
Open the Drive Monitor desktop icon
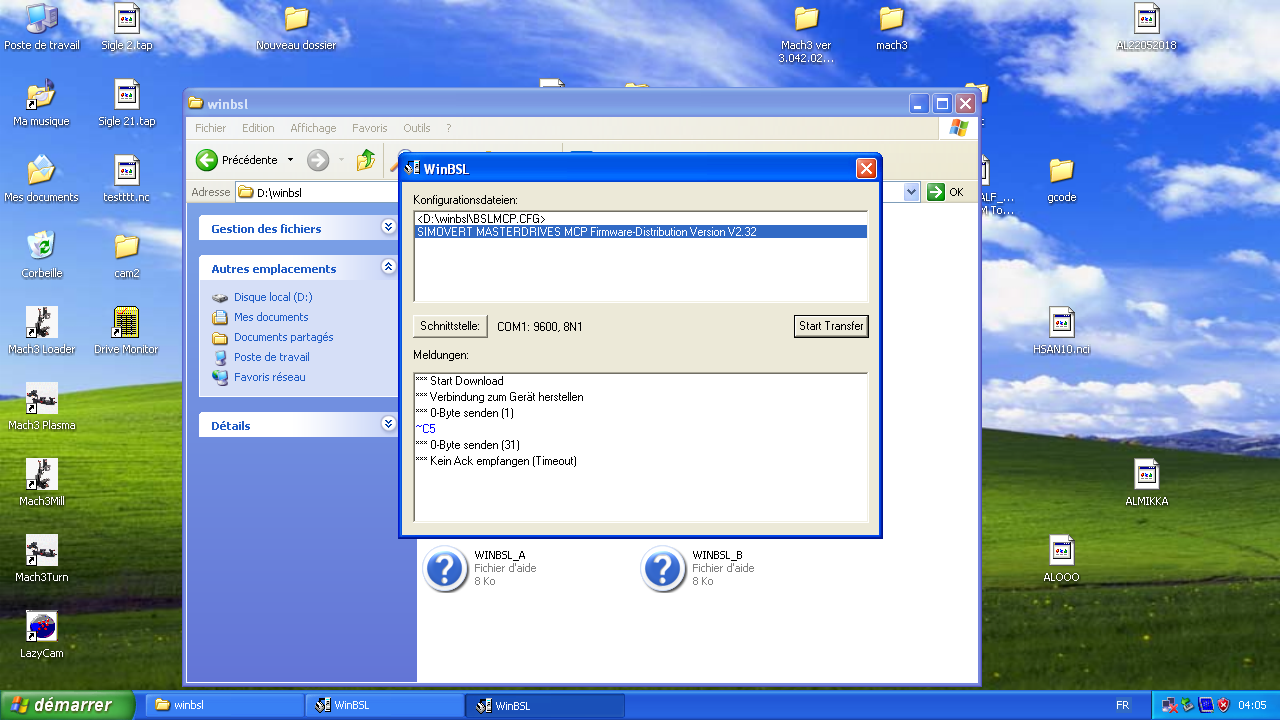point(126,322)
